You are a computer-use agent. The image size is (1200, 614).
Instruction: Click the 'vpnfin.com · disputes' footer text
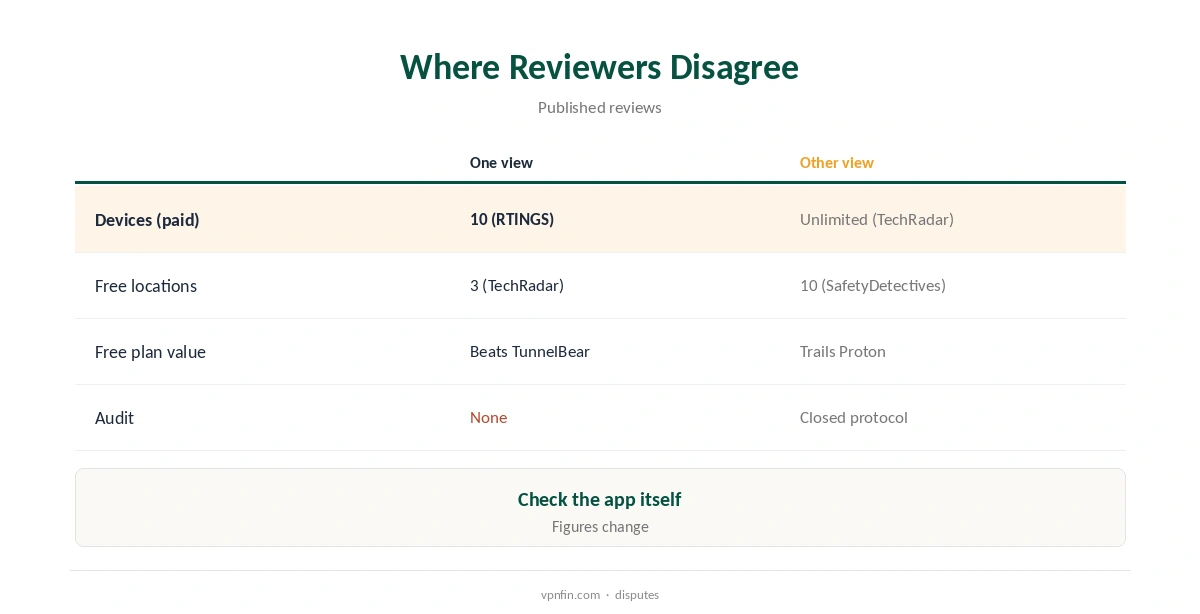600,595
